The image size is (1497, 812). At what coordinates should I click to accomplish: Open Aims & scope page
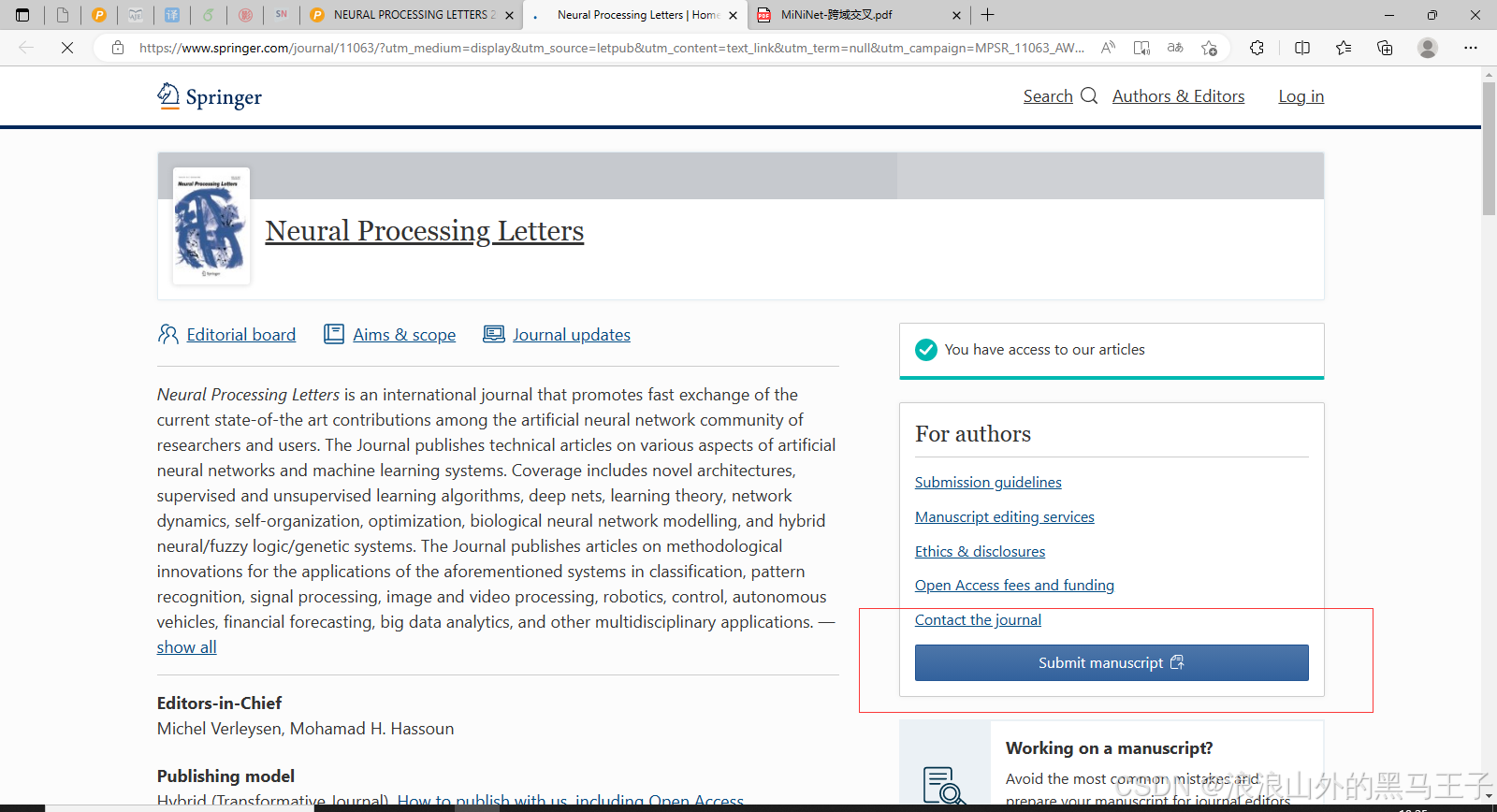pyautogui.click(x=404, y=335)
